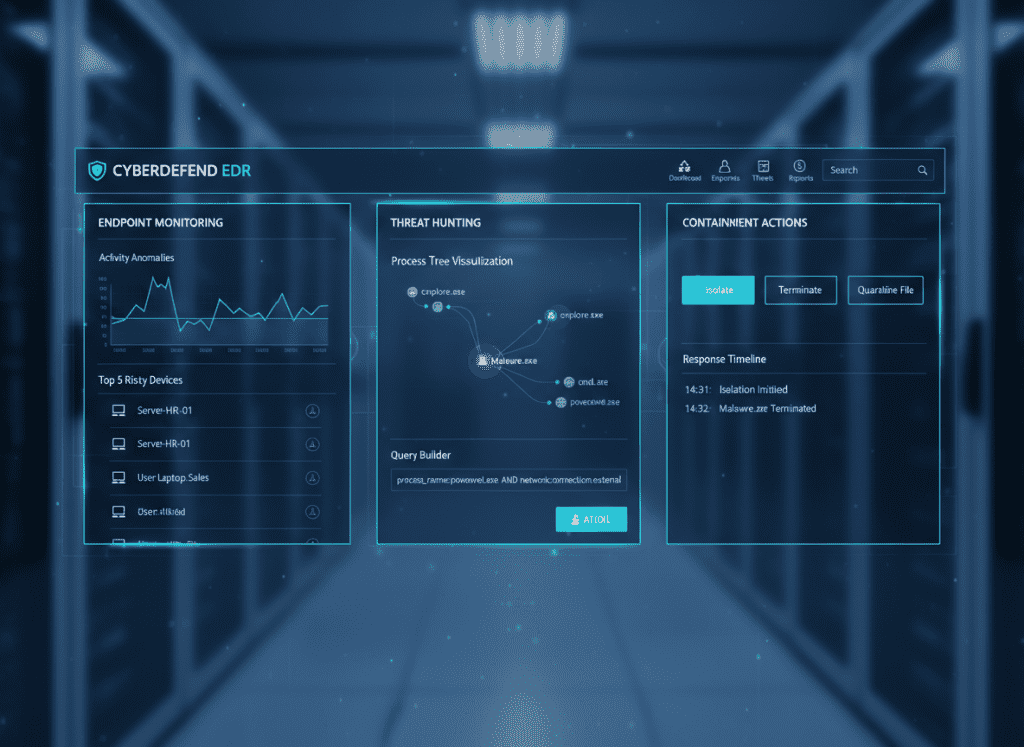Image resolution: width=1024 pixels, height=747 pixels.
Task: Open the Dashboard view from top navigation
Action: [x=684, y=169]
